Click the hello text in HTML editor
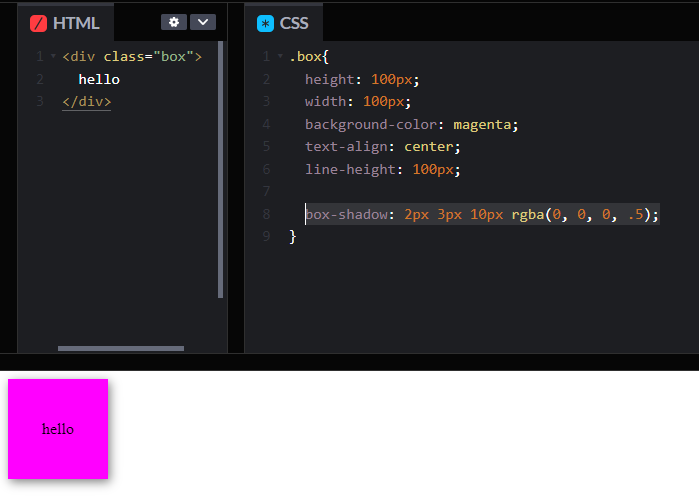Screen dimensions: 699x504 [99, 79]
